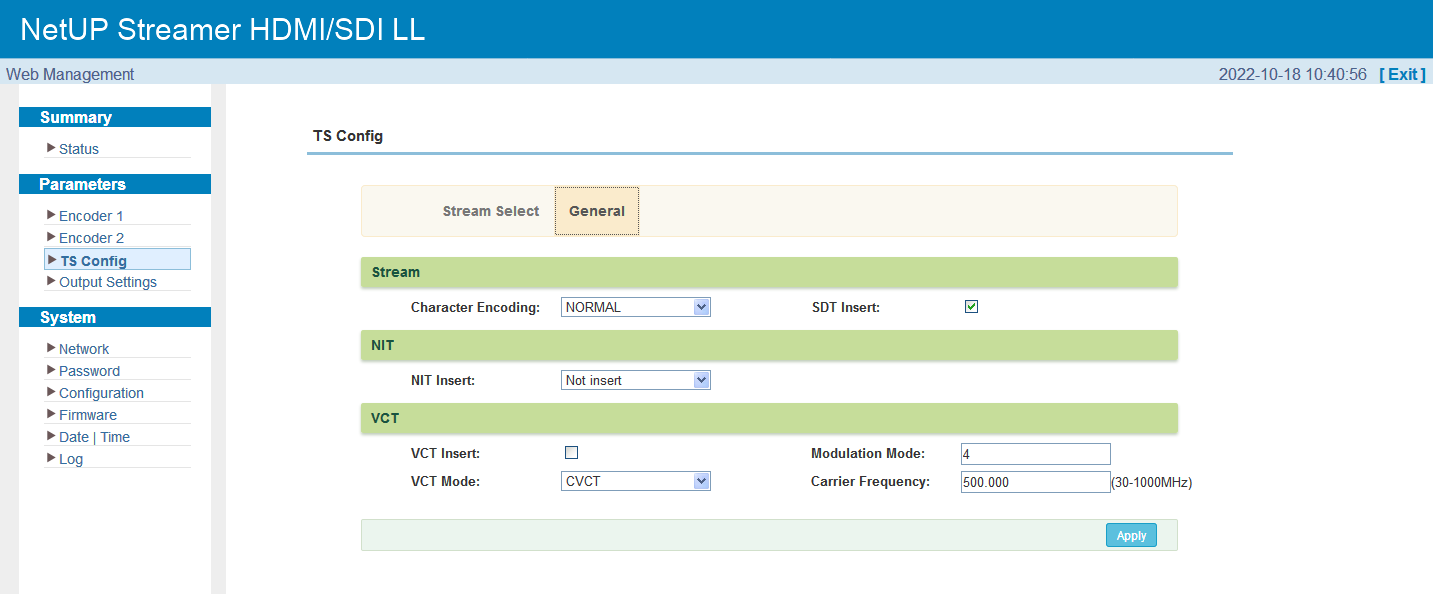
Task: Click the (30-1000MHz) range hint
Action: tap(1152, 482)
